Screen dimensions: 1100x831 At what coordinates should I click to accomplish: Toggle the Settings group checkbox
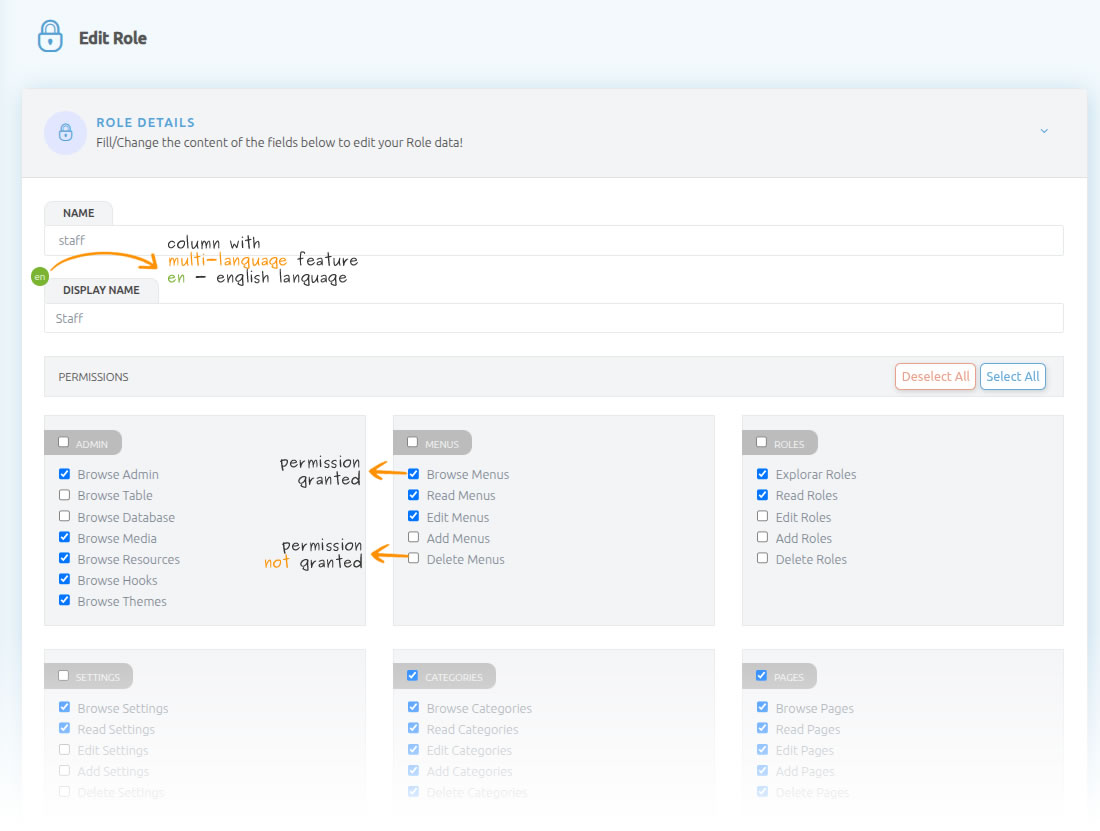click(64, 676)
